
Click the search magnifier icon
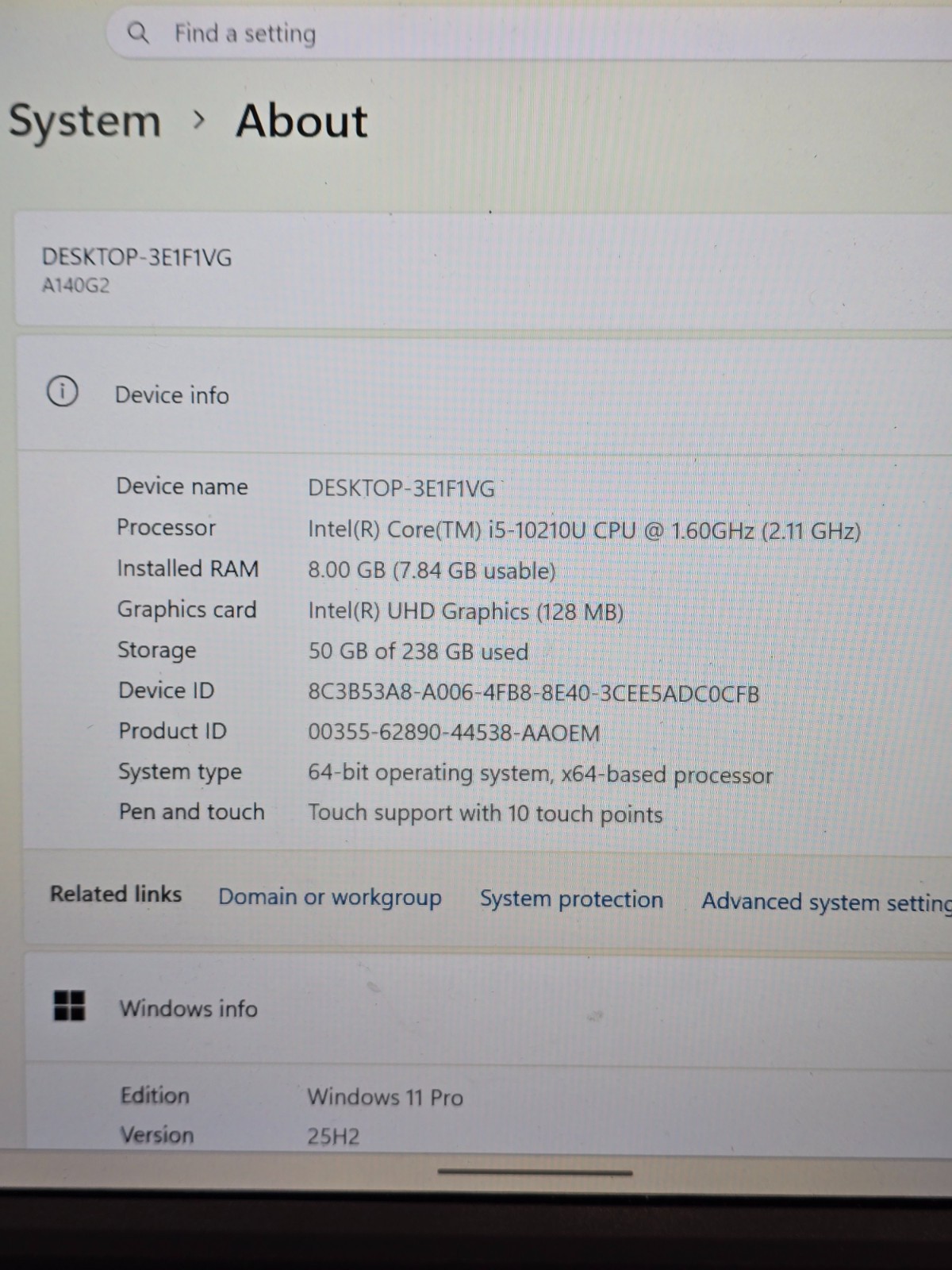tap(137, 33)
